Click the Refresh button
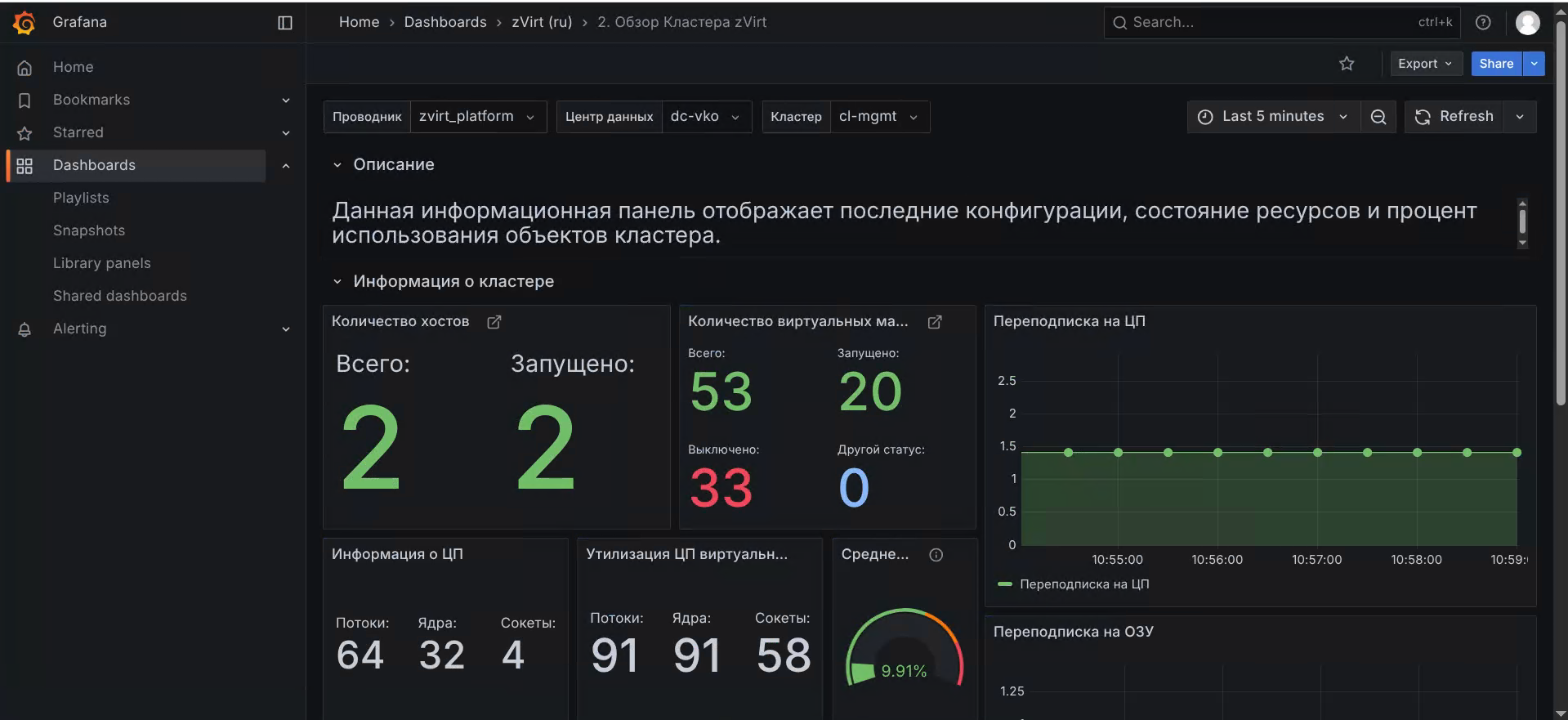Screen dimensions: 1568x720 click(1454, 117)
